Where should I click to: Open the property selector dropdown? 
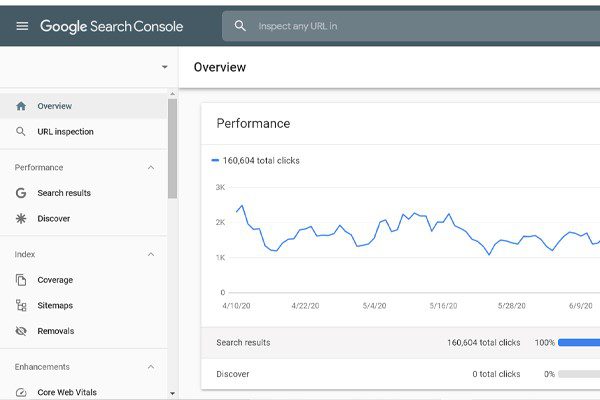[x=165, y=67]
